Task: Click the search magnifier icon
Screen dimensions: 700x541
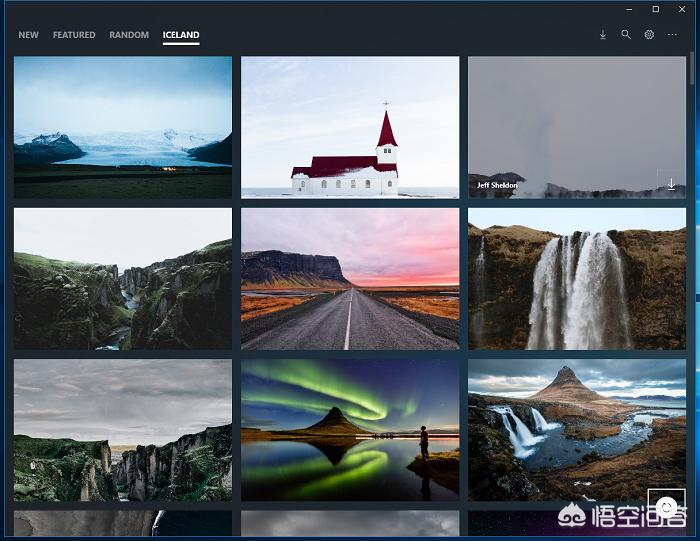Action: (626, 35)
